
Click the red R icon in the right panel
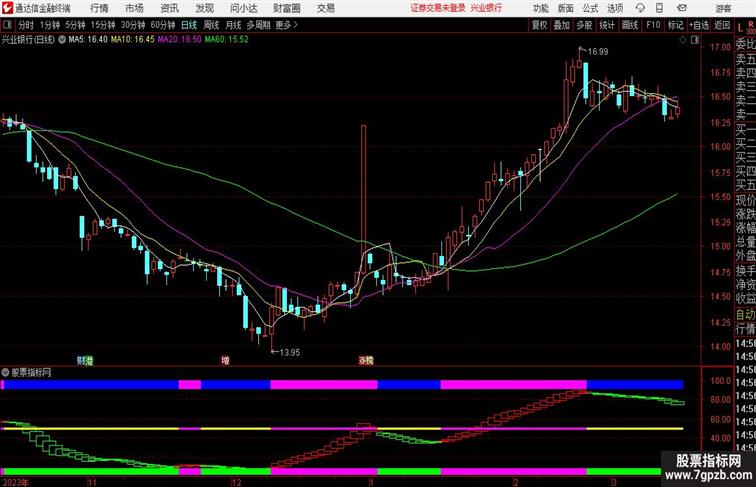pyautogui.click(x=751, y=24)
